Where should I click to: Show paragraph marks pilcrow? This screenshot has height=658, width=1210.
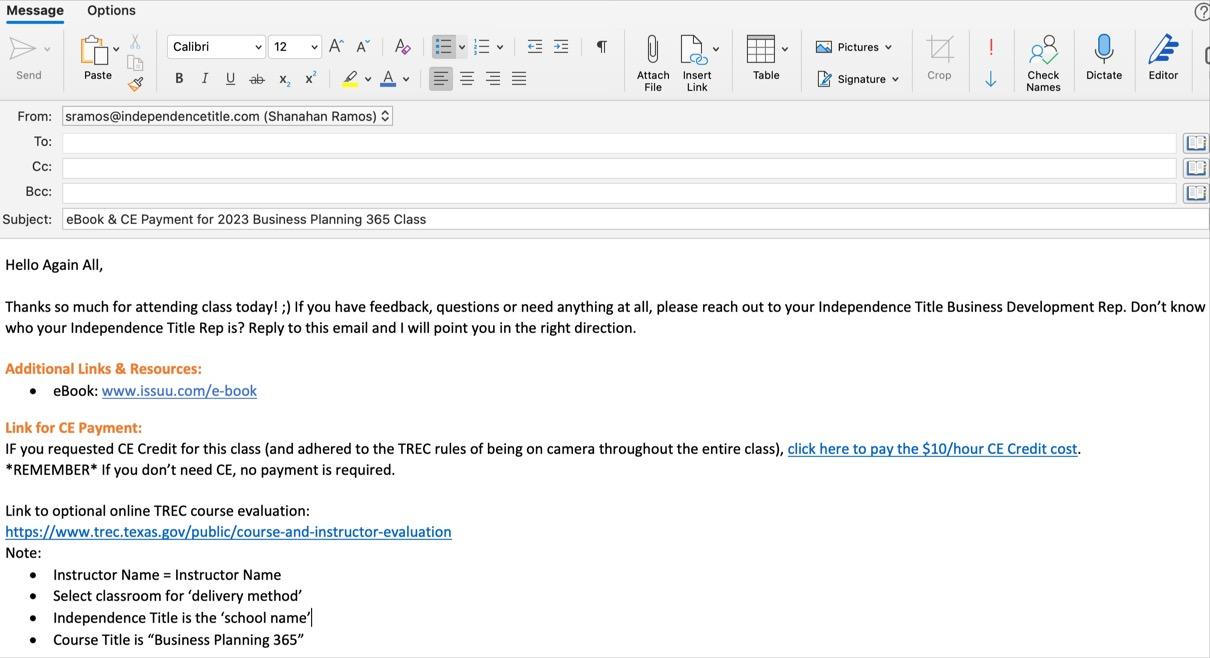[601, 47]
